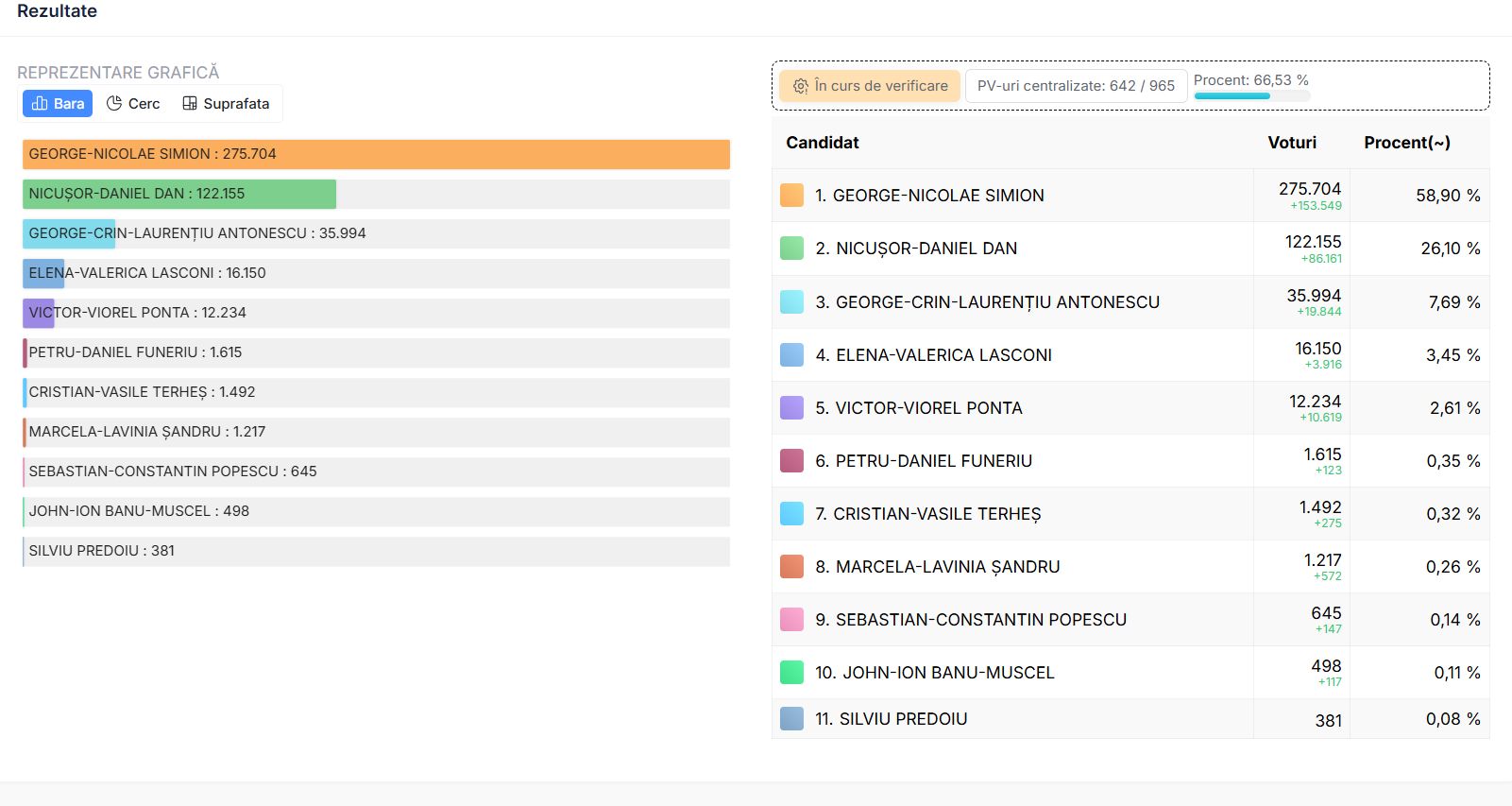Click green swatch for Nicușor-Daniel Dan
Image resolution: width=1512 pixels, height=806 pixels.
pyautogui.click(x=791, y=249)
